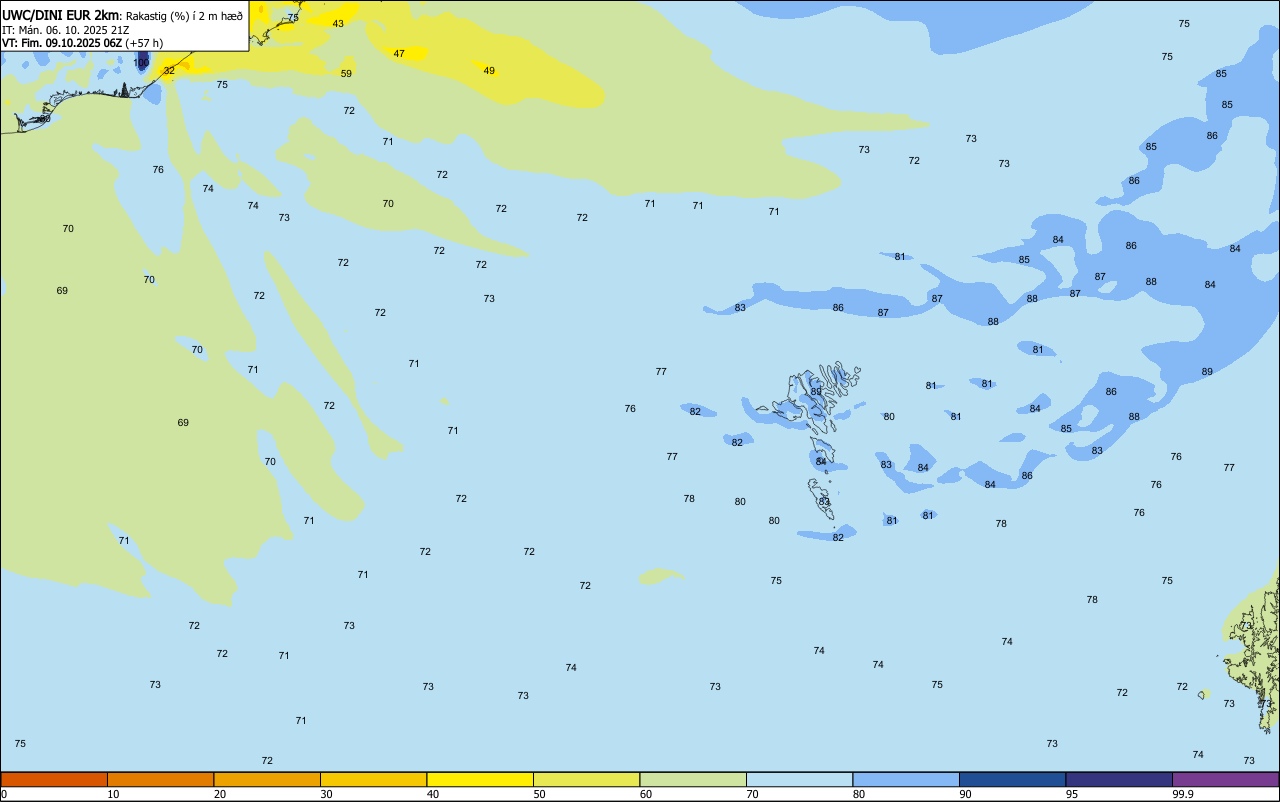The height and width of the screenshot is (802, 1280).
Task: Pick the 20–30 amber legend swatch
Action: tap(267, 779)
